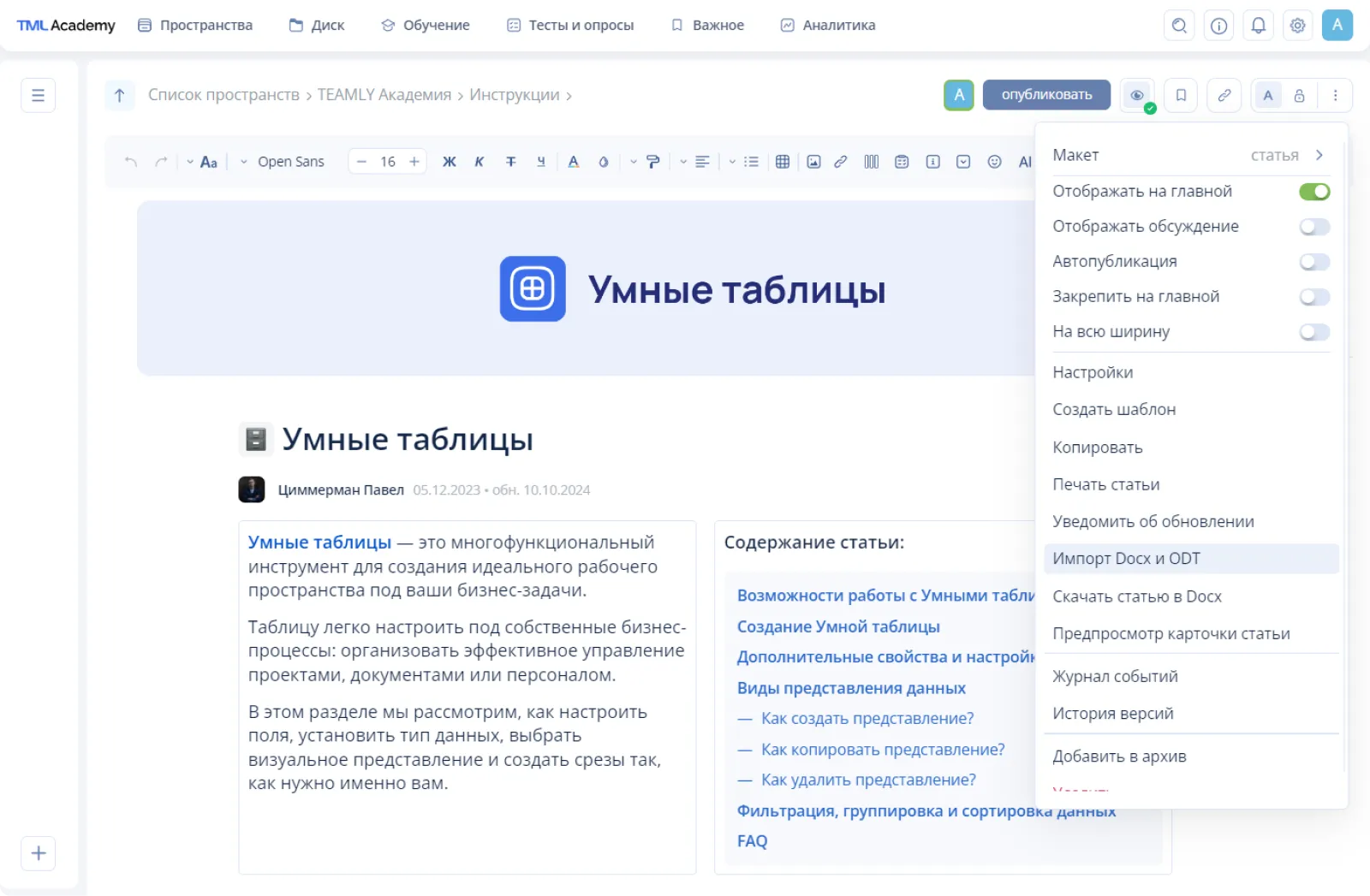Screen dimensions: 1370x896
Task: Click the plus button at the sidebar bottom
Action: pos(39,853)
